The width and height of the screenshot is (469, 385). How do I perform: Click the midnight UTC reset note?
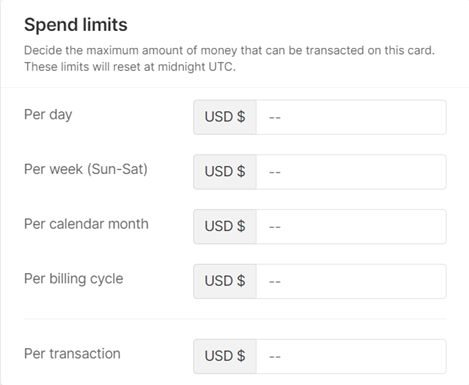130,67
